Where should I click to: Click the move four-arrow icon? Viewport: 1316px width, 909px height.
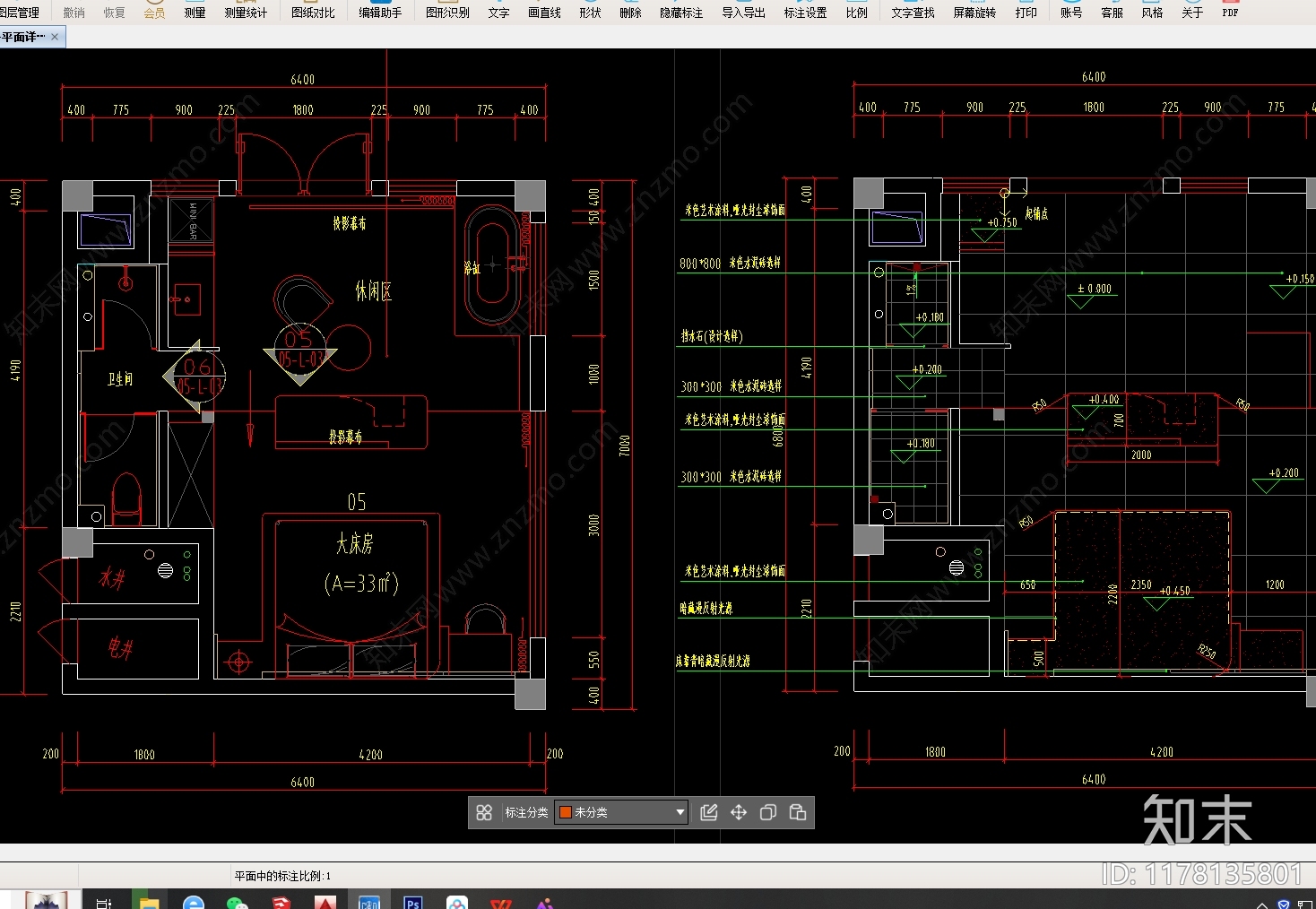click(x=739, y=812)
